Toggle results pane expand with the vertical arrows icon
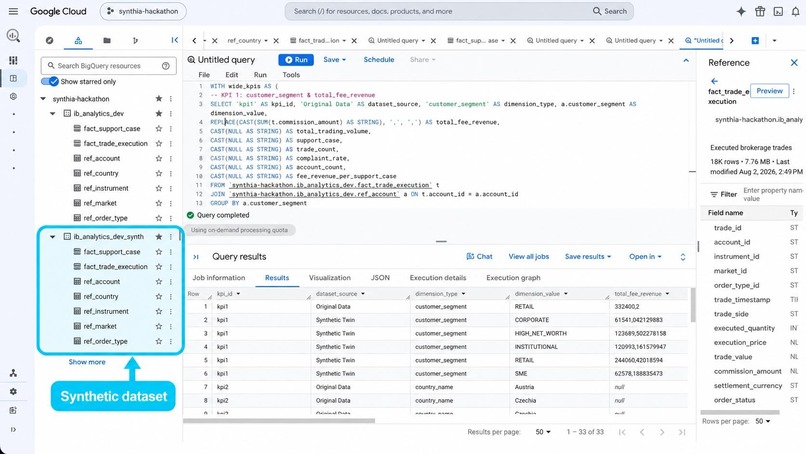806x454 pixels. [x=683, y=257]
